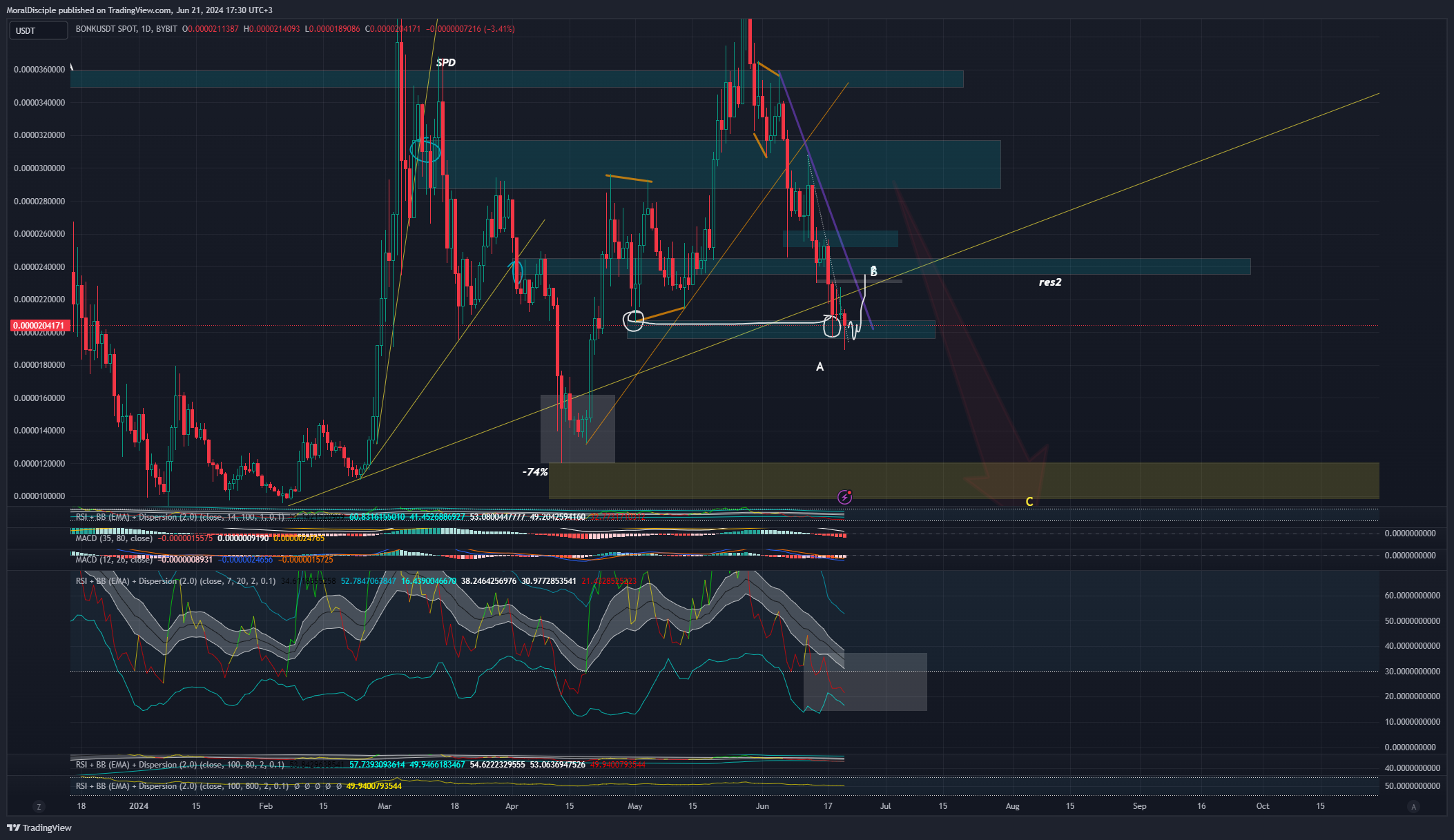
Task: Click the close value C0.0000204171
Action: point(392,29)
